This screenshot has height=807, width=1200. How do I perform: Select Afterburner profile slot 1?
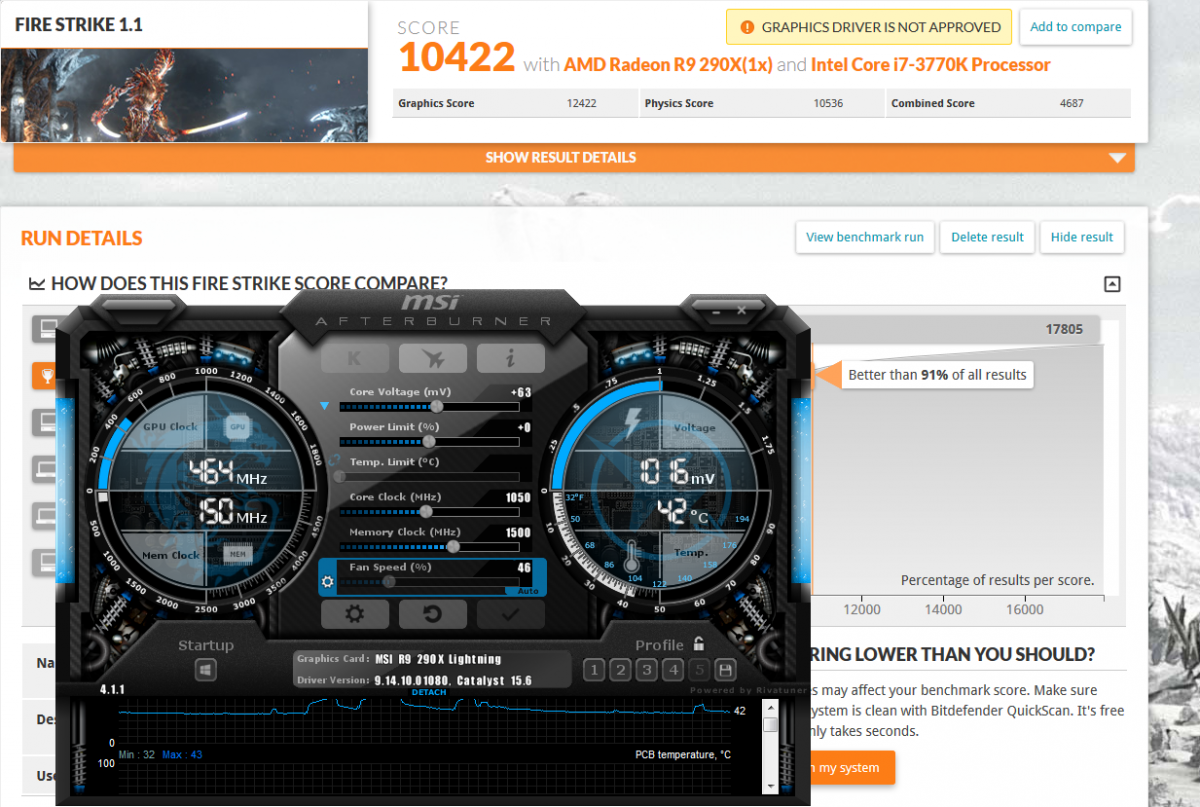point(594,670)
